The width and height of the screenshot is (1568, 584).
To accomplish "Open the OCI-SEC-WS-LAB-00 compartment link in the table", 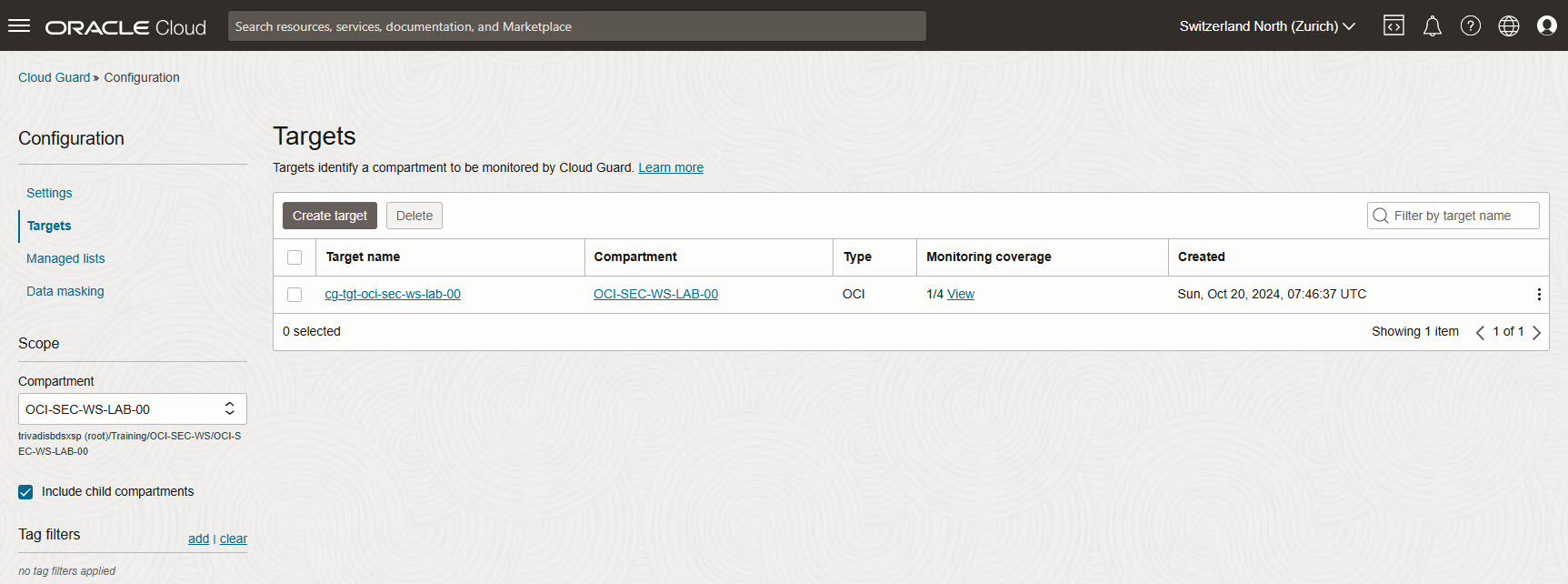I will (x=655, y=294).
